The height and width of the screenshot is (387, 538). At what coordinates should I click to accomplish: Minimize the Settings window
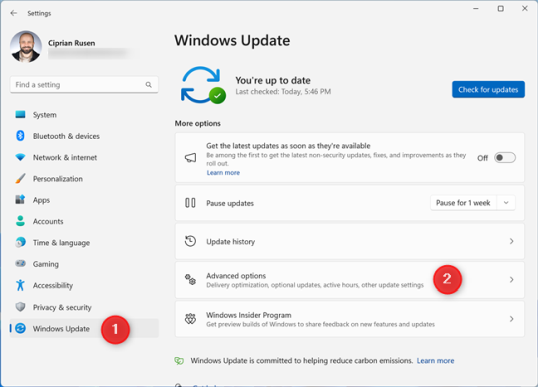(476, 8)
